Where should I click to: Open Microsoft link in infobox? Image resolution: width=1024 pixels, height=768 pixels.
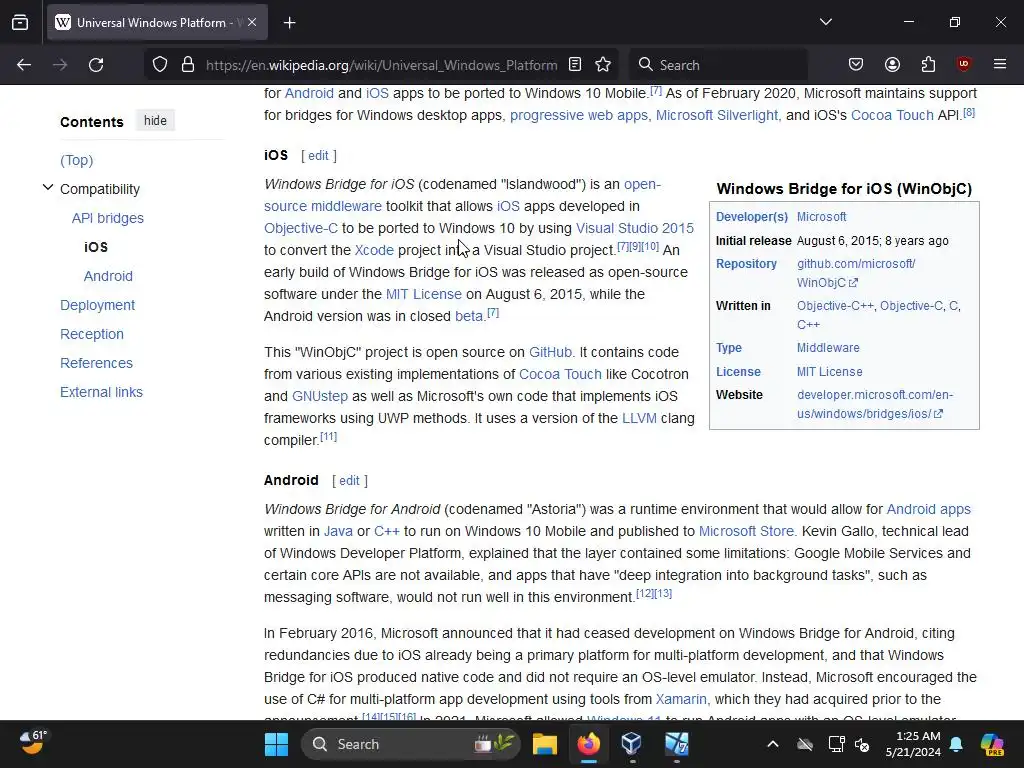(x=822, y=217)
